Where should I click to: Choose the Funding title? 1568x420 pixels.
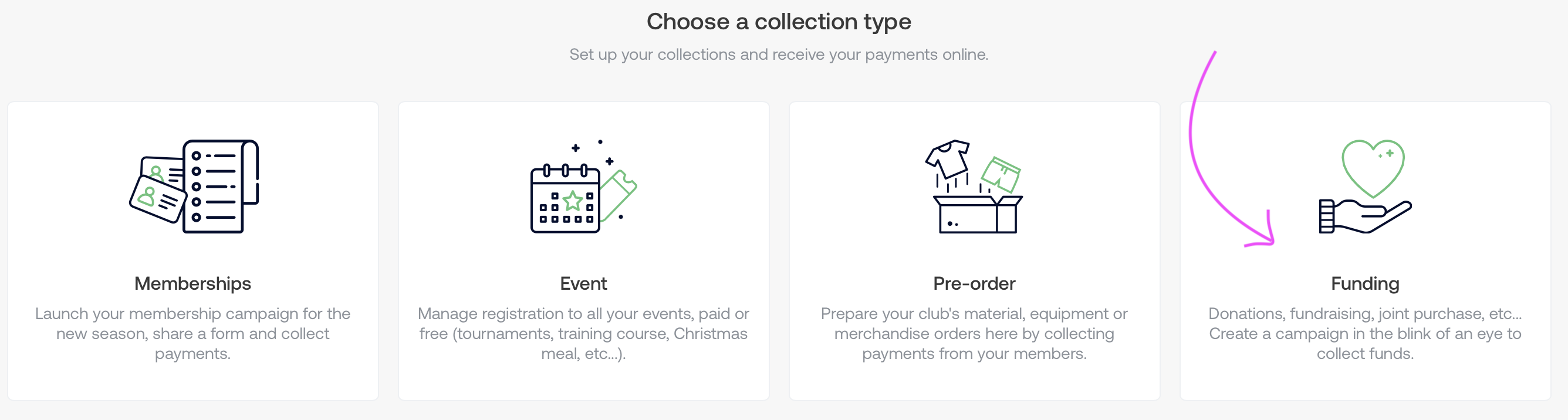point(1365,284)
